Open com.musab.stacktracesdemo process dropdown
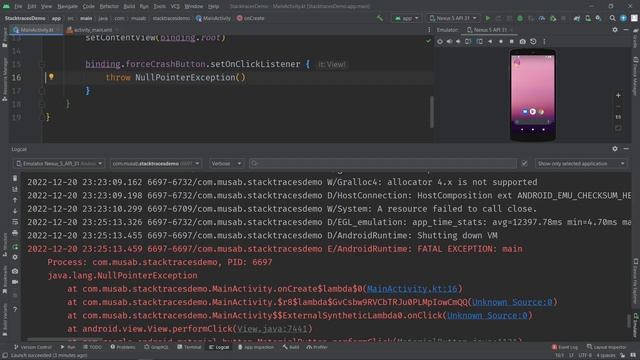The image size is (640, 360). click(156, 164)
